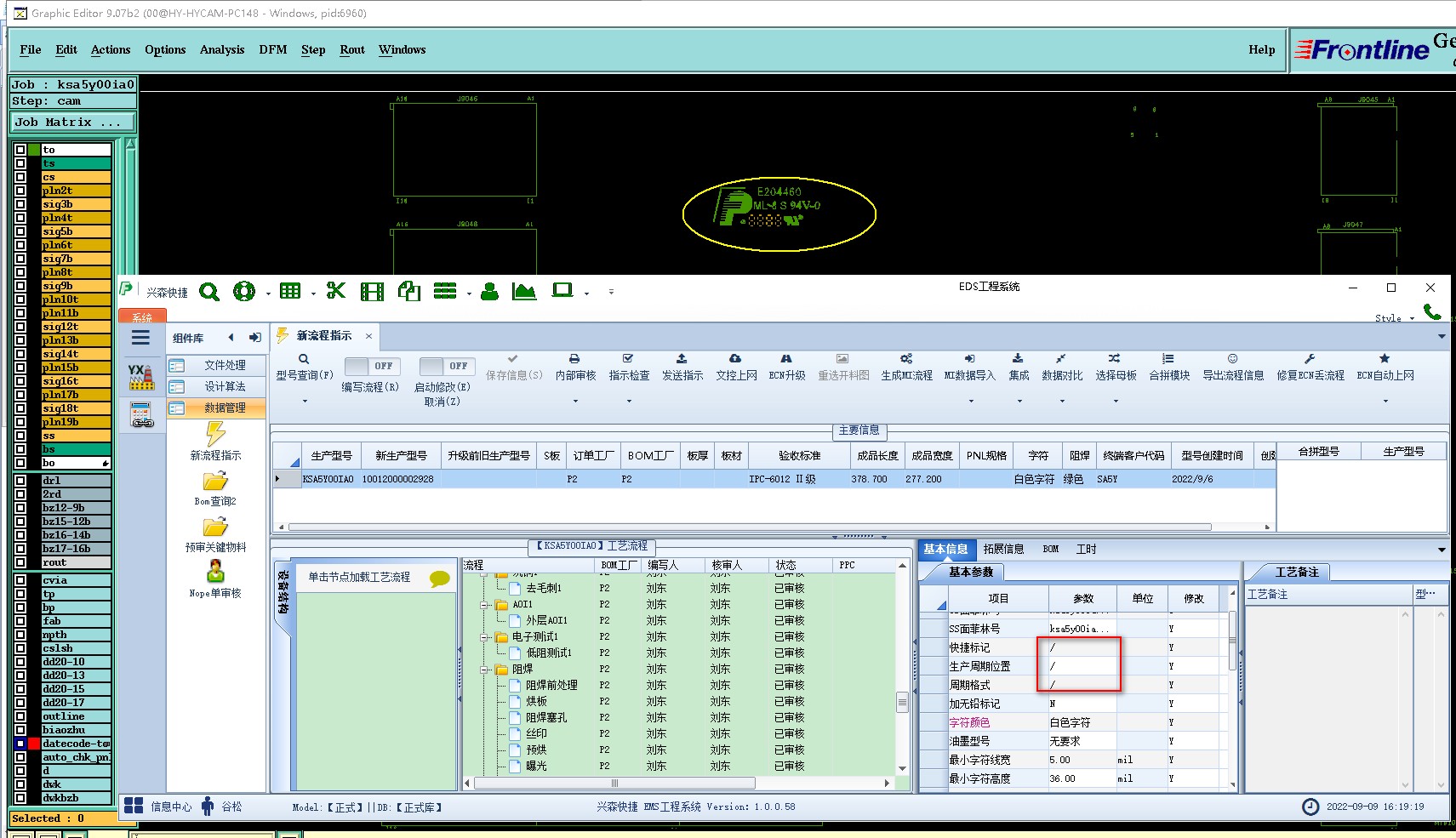Collapse AOI1 tree node
Viewport: 1456px width, 838px height.
coord(483,605)
